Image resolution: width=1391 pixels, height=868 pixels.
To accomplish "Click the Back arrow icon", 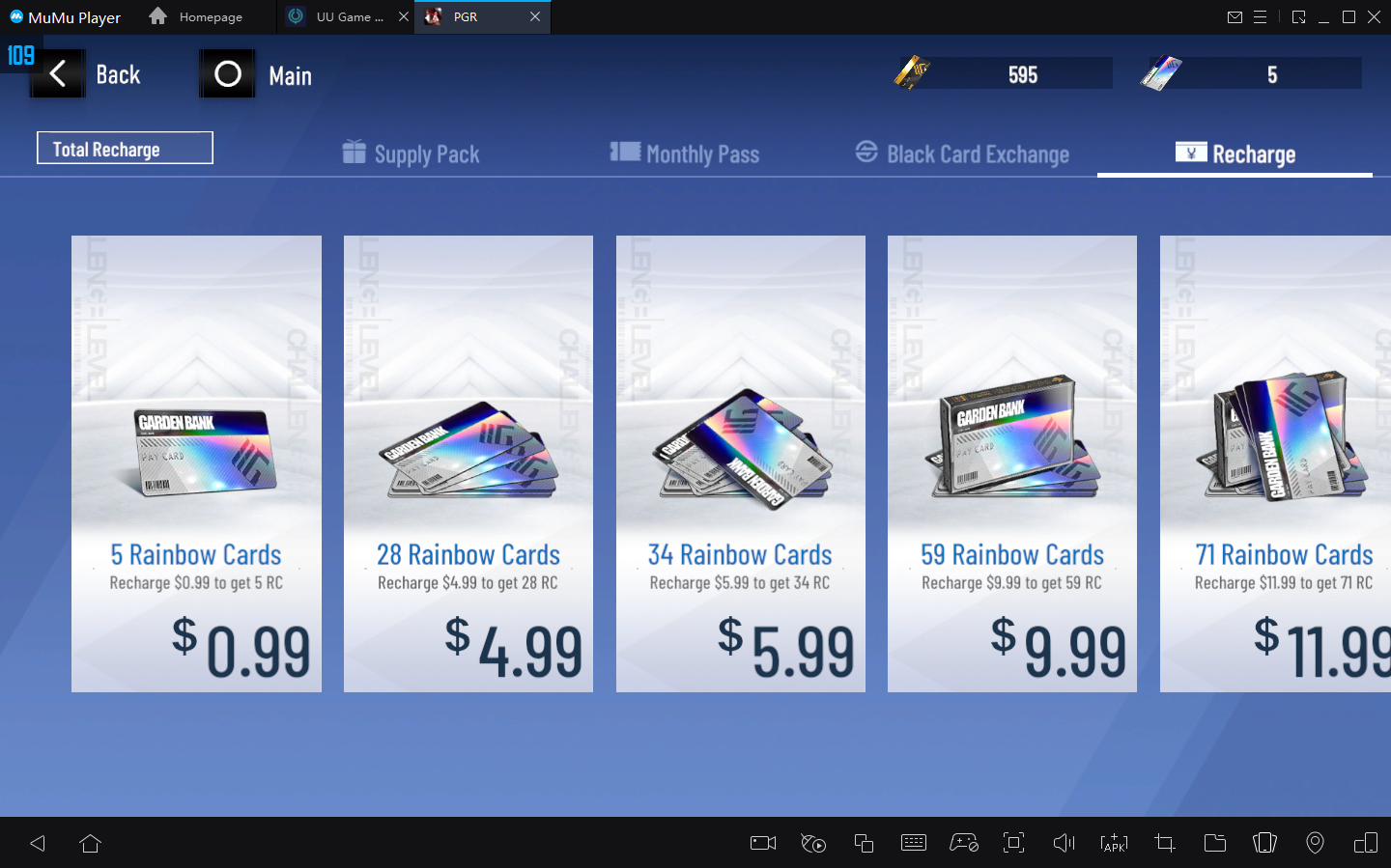I will [x=58, y=73].
